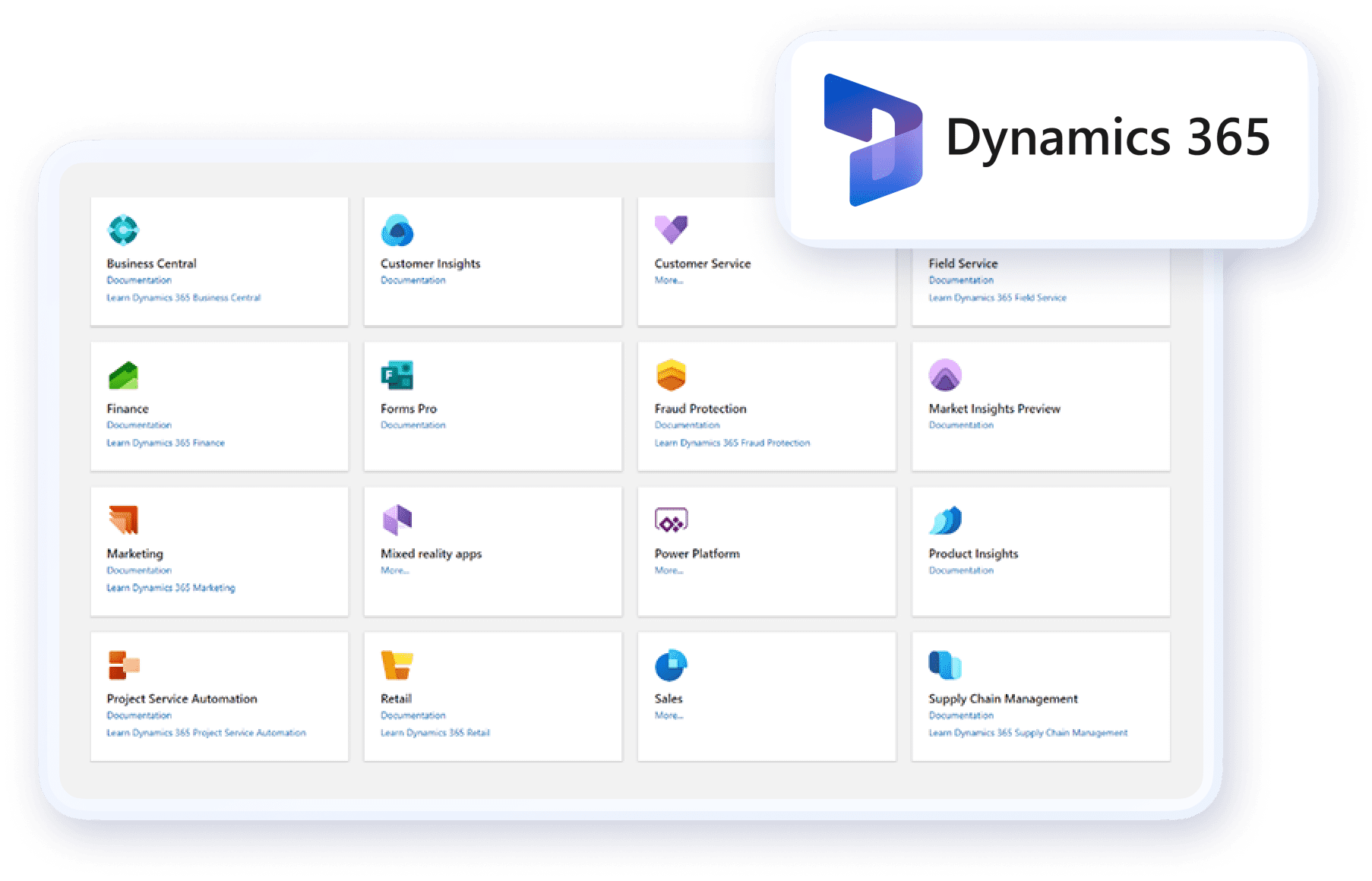
Task: Open Customer Insights Documentation link
Action: [x=413, y=280]
